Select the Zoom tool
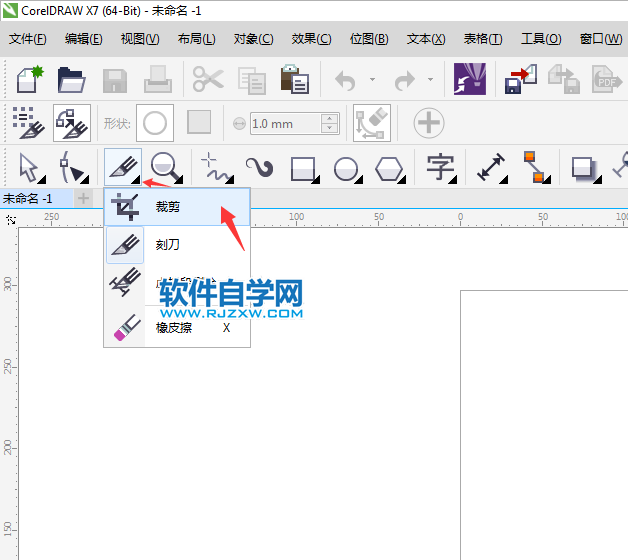628x560 pixels. coord(166,167)
